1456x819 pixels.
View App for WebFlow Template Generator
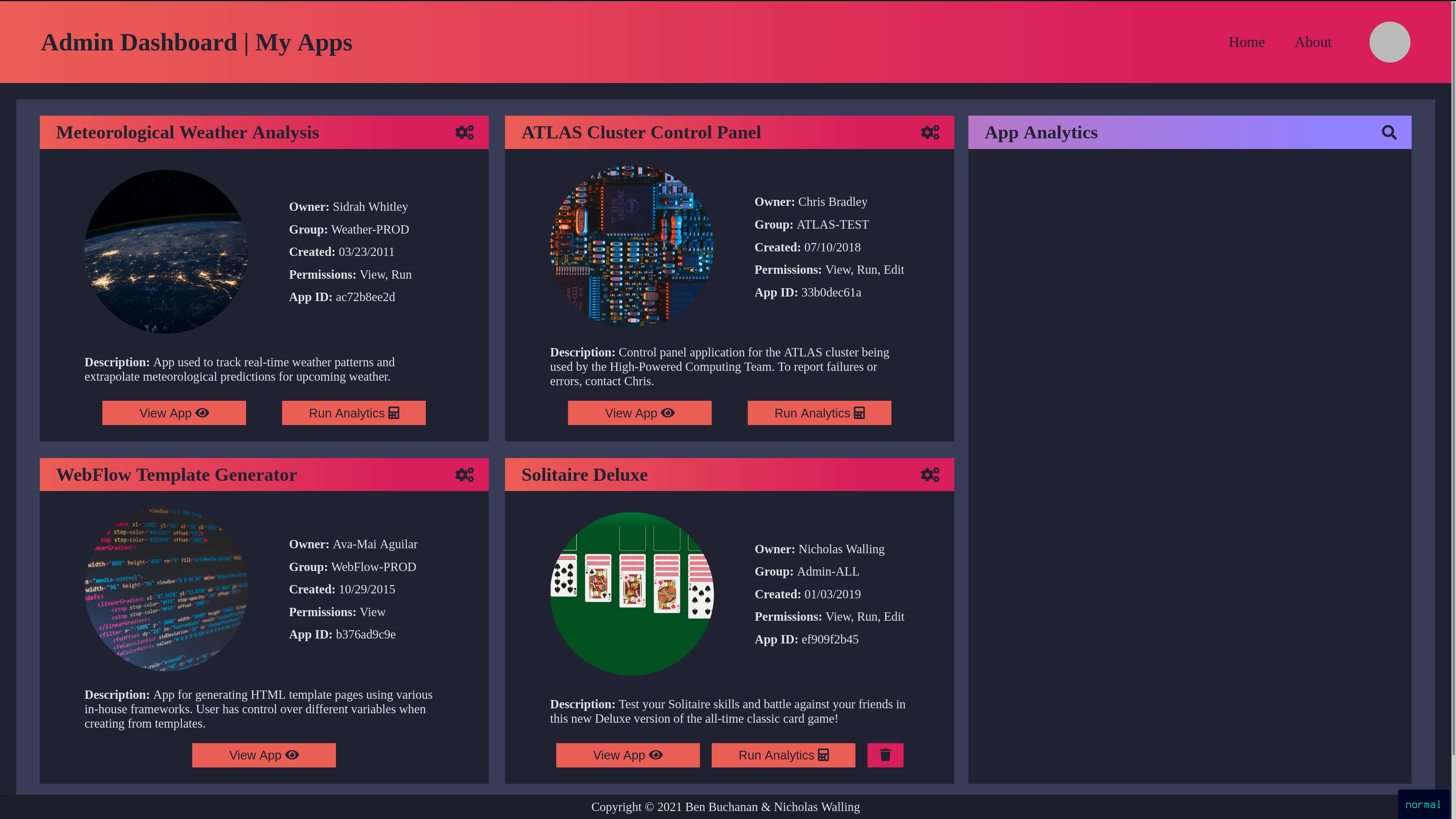point(264,755)
